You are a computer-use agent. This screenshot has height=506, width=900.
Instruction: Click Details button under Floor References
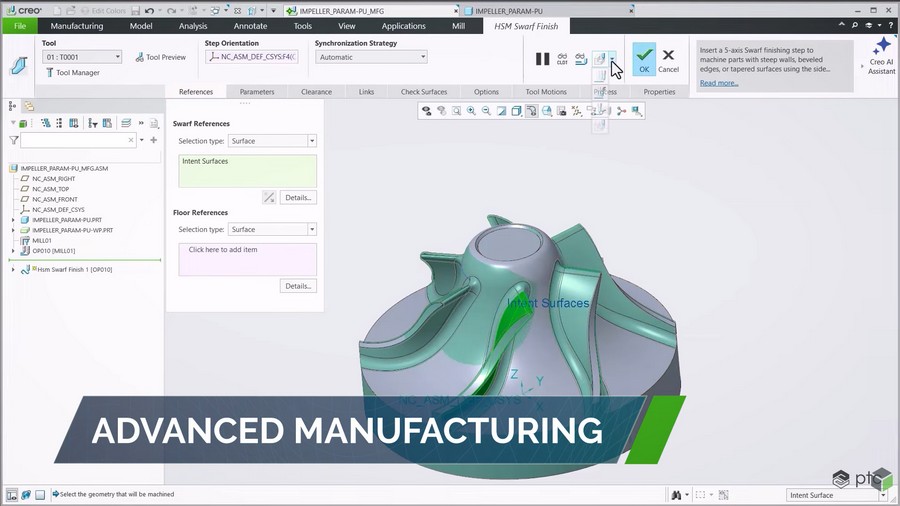[298, 286]
